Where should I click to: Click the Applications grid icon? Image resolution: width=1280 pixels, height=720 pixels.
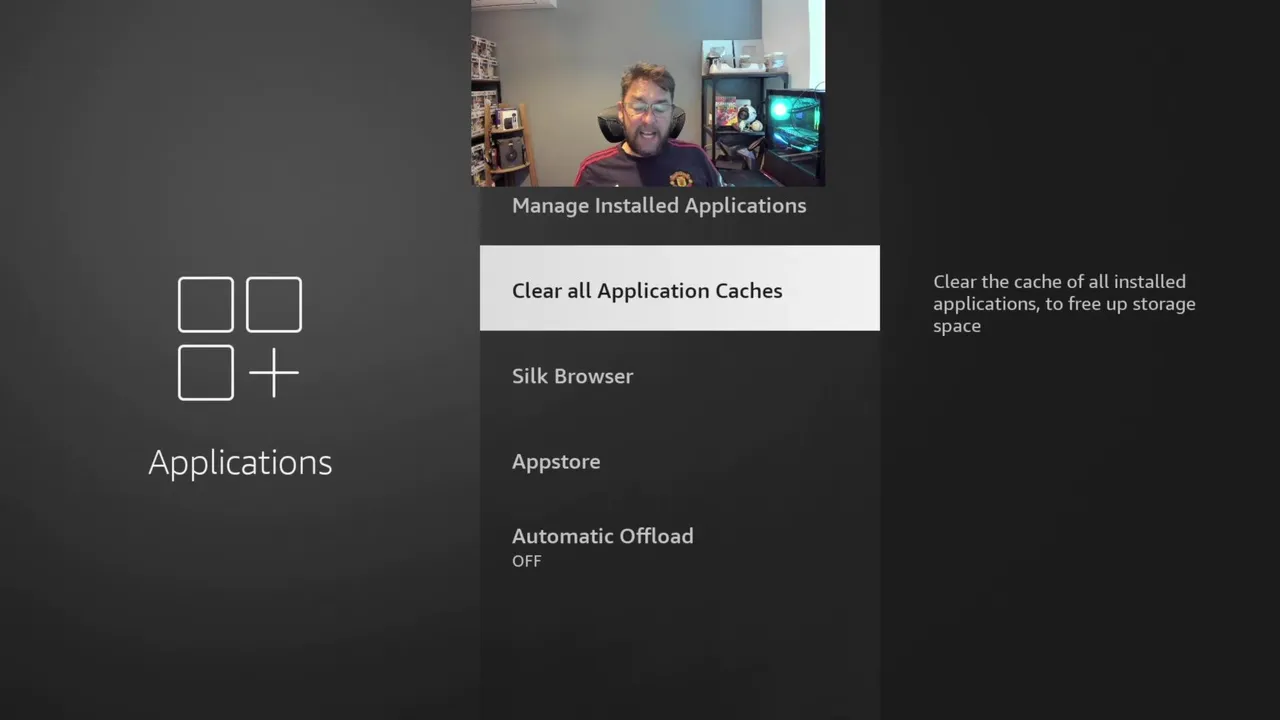click(240, 339)
